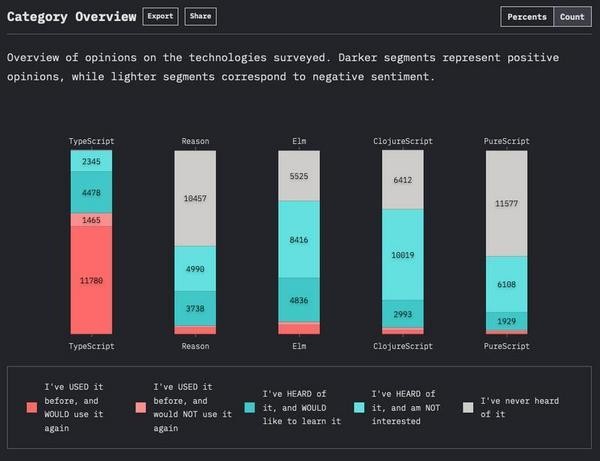This screenshot has width=600, height=461.
Task: Switch chart to Percents view
Action: click(527, 17)
